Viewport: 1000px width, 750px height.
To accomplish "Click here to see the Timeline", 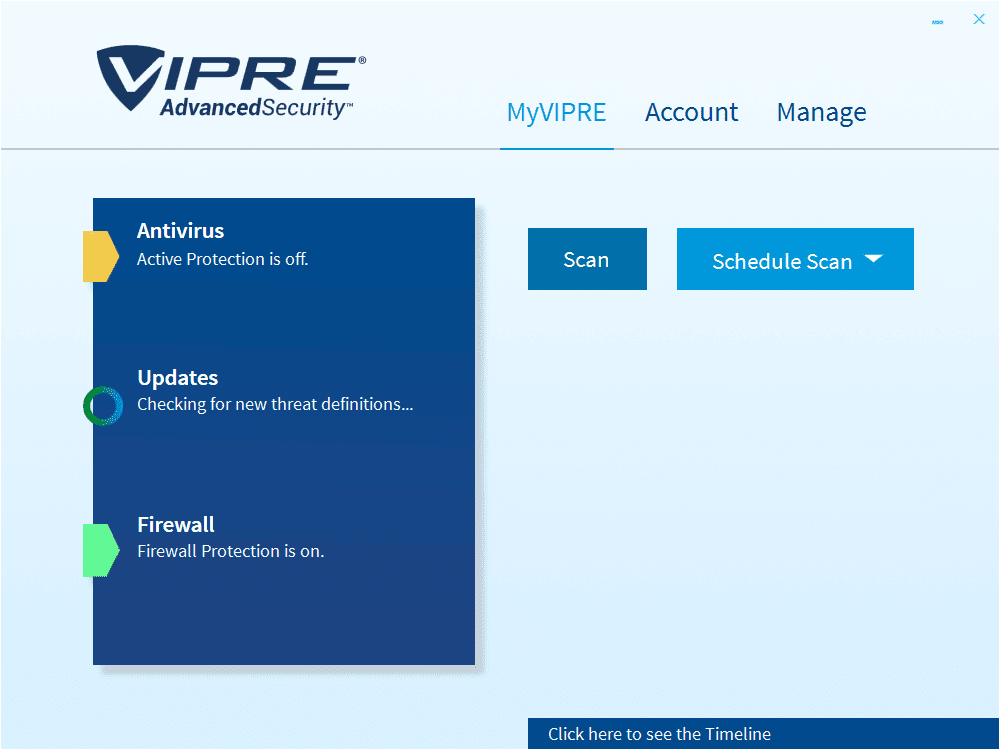I will pos(763,733).
